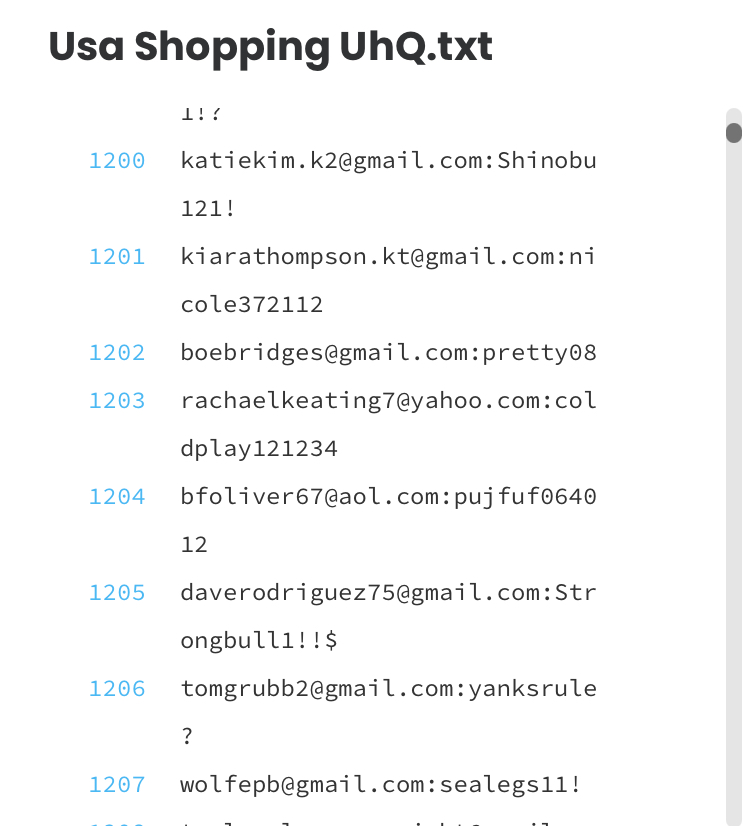
Task: Click the first text row of line 1203
Action: pos(388,401)
